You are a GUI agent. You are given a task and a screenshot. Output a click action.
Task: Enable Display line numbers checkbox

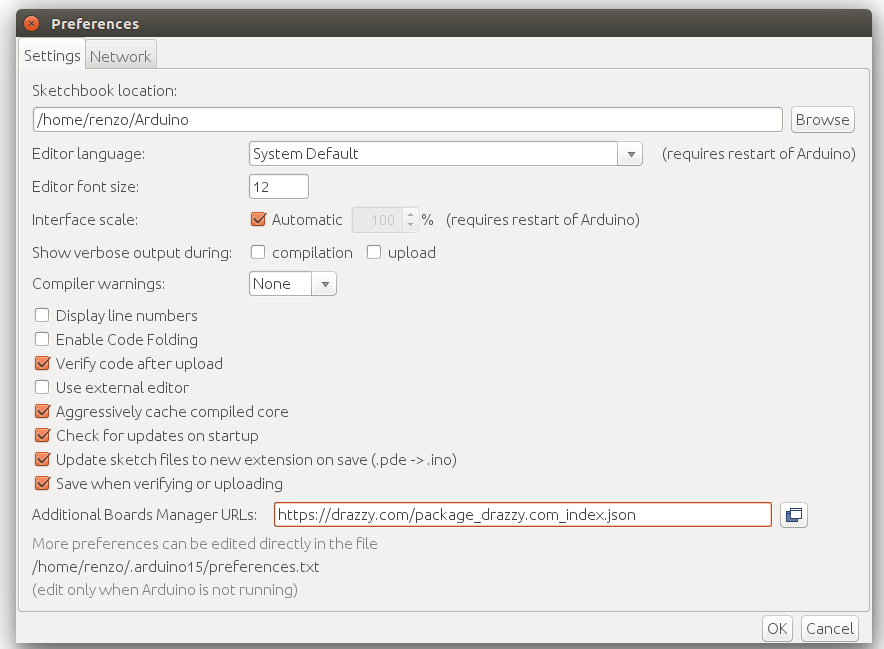[42, 315]
